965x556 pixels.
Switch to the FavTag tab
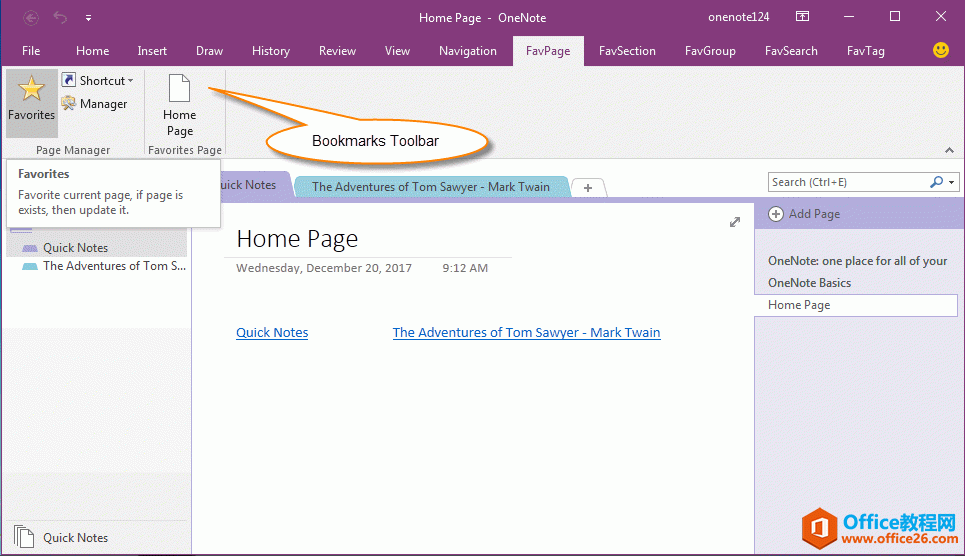(865, 51)
